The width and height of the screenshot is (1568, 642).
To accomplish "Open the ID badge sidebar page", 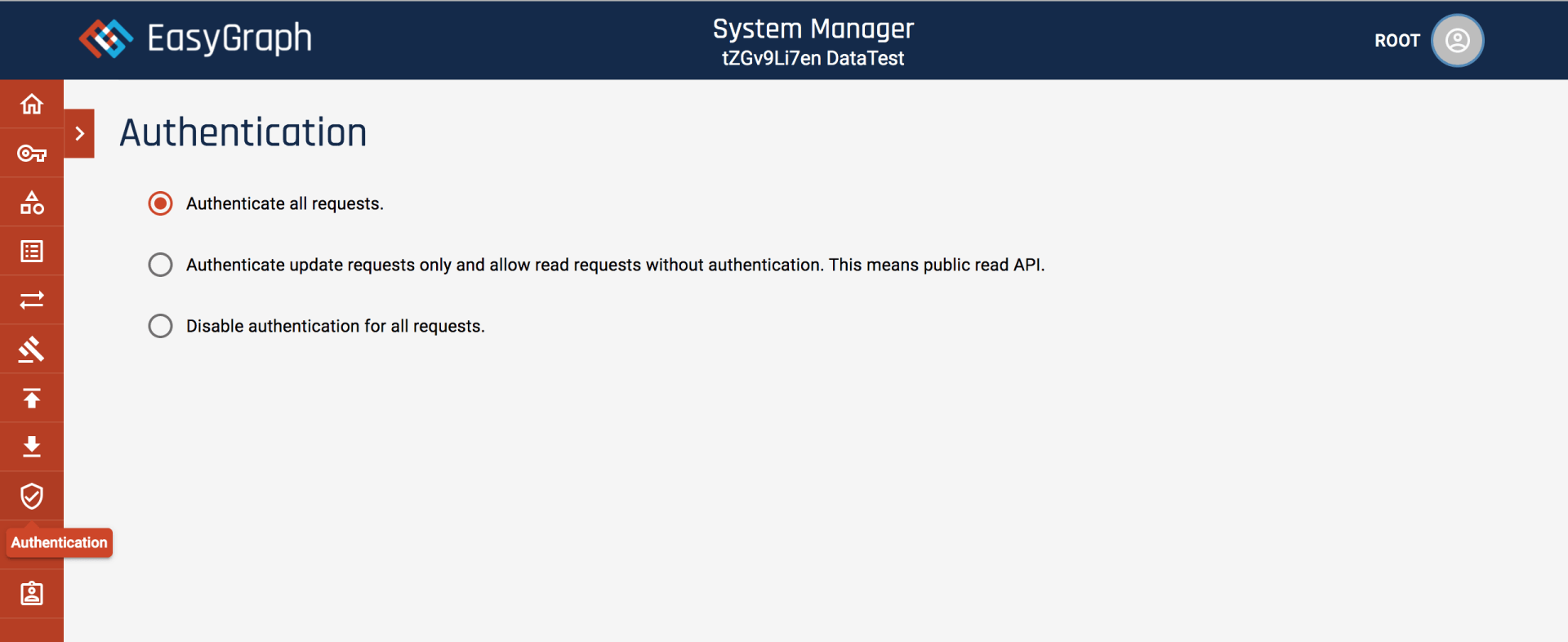I will [32, 594].
